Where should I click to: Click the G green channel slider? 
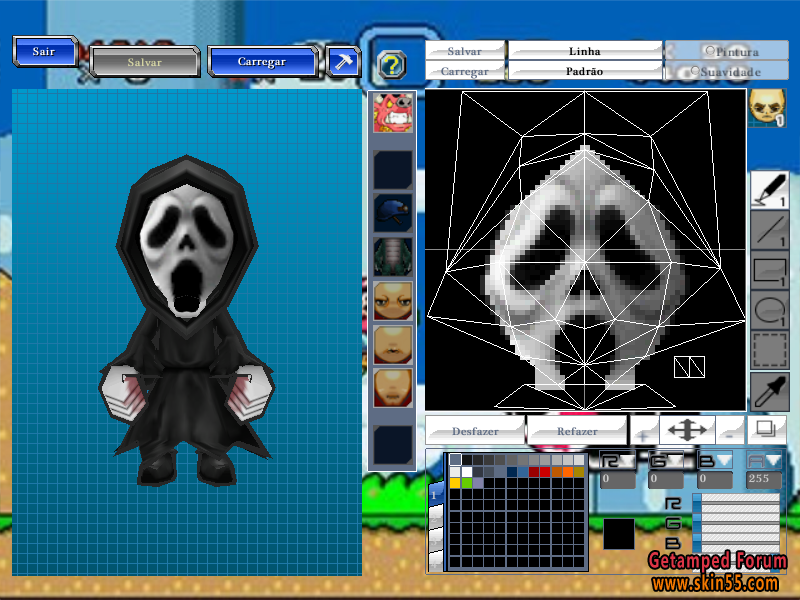737,522
